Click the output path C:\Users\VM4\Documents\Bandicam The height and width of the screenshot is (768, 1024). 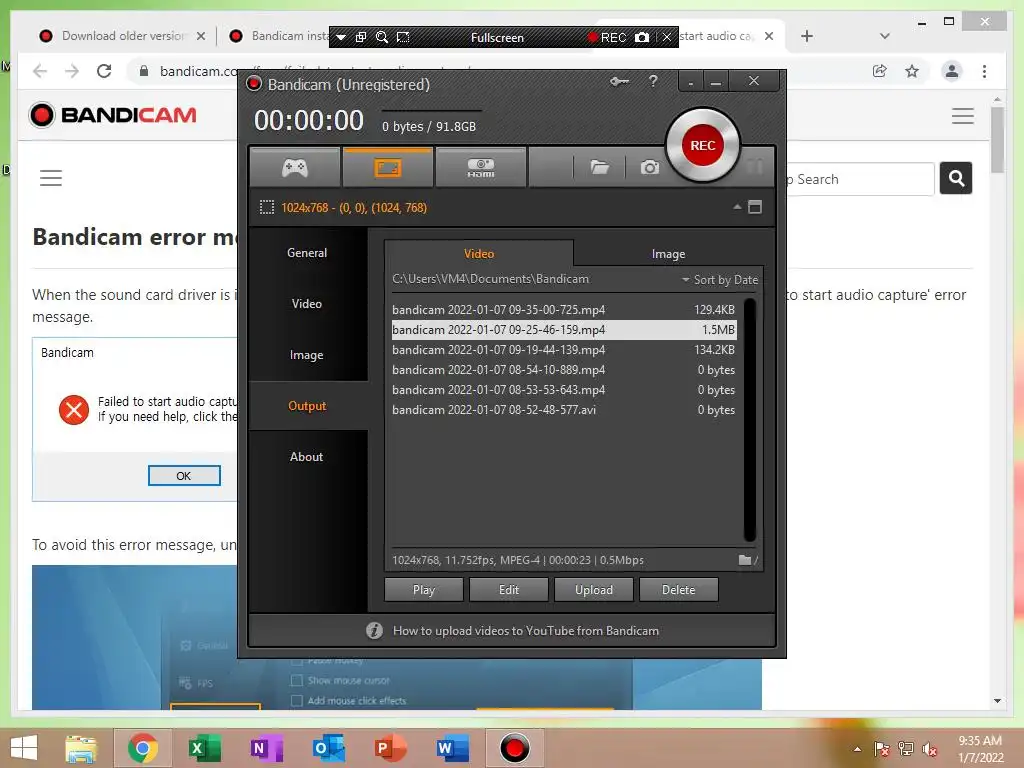point(490,279)
